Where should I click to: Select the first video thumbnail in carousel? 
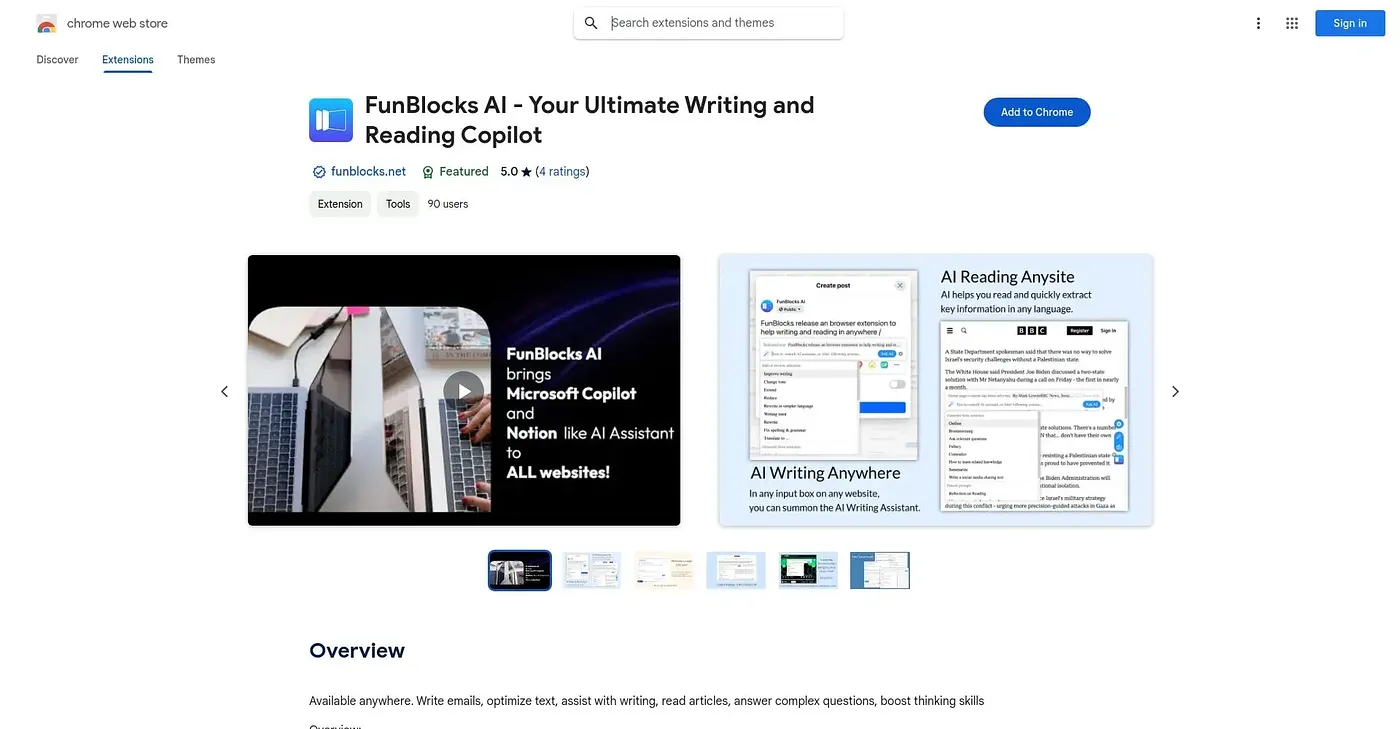coord(520,571)
